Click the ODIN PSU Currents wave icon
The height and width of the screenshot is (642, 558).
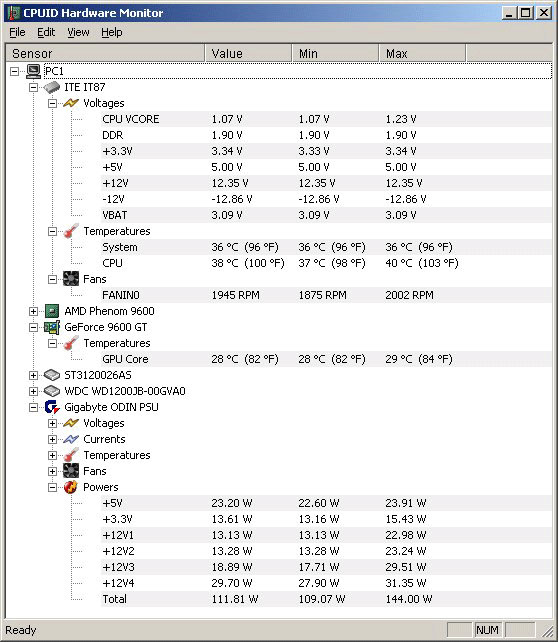pos(71,439)
